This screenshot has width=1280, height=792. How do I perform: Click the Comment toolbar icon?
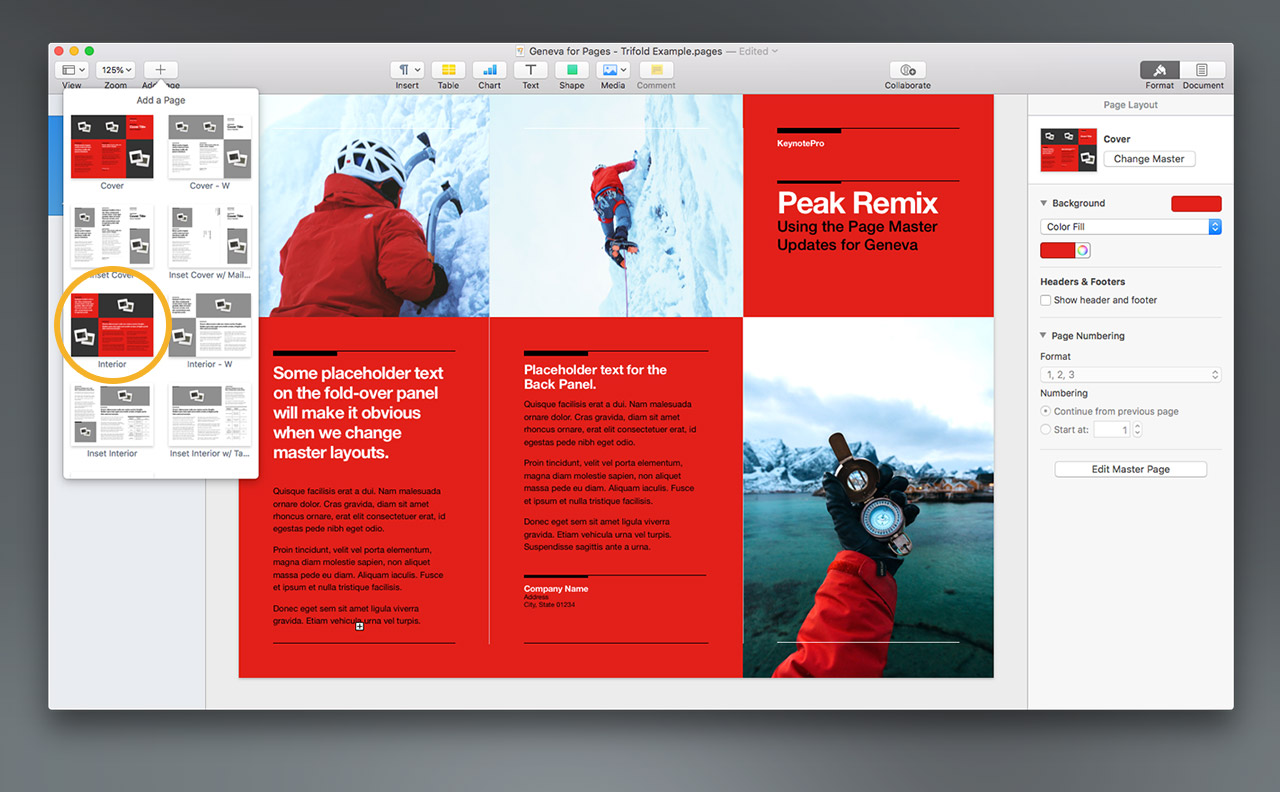tap(656, 70)
